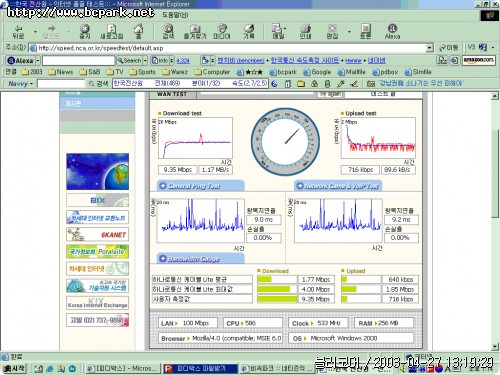Image resolution: width=500 pixels, height=375 pixels.
Task: Click the Stop (중지) toolbar icon
Action: click(85, 32)
